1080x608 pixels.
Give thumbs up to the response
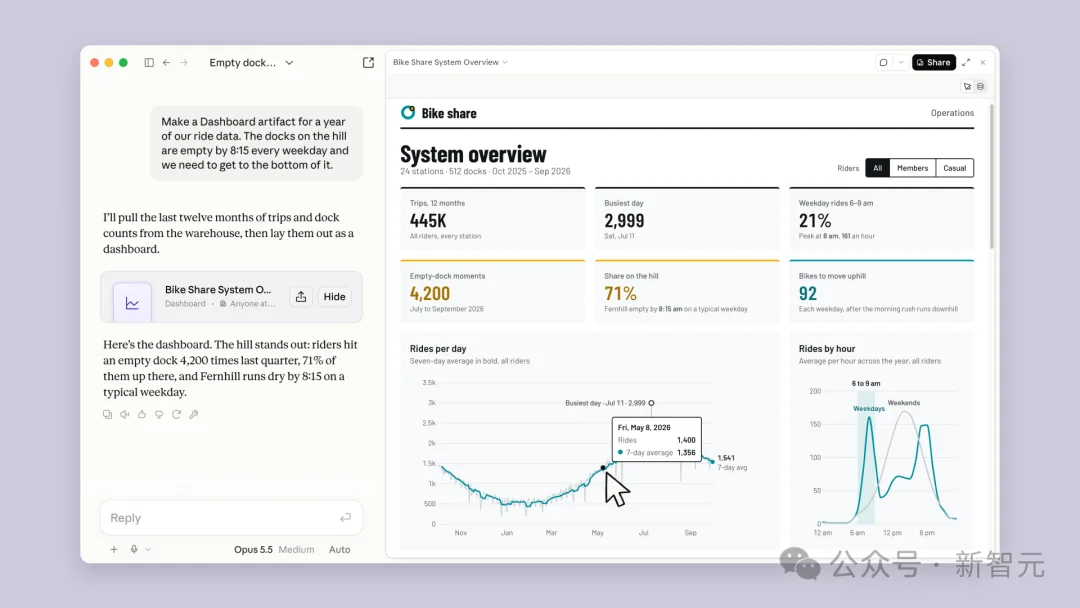coord(142,415)
